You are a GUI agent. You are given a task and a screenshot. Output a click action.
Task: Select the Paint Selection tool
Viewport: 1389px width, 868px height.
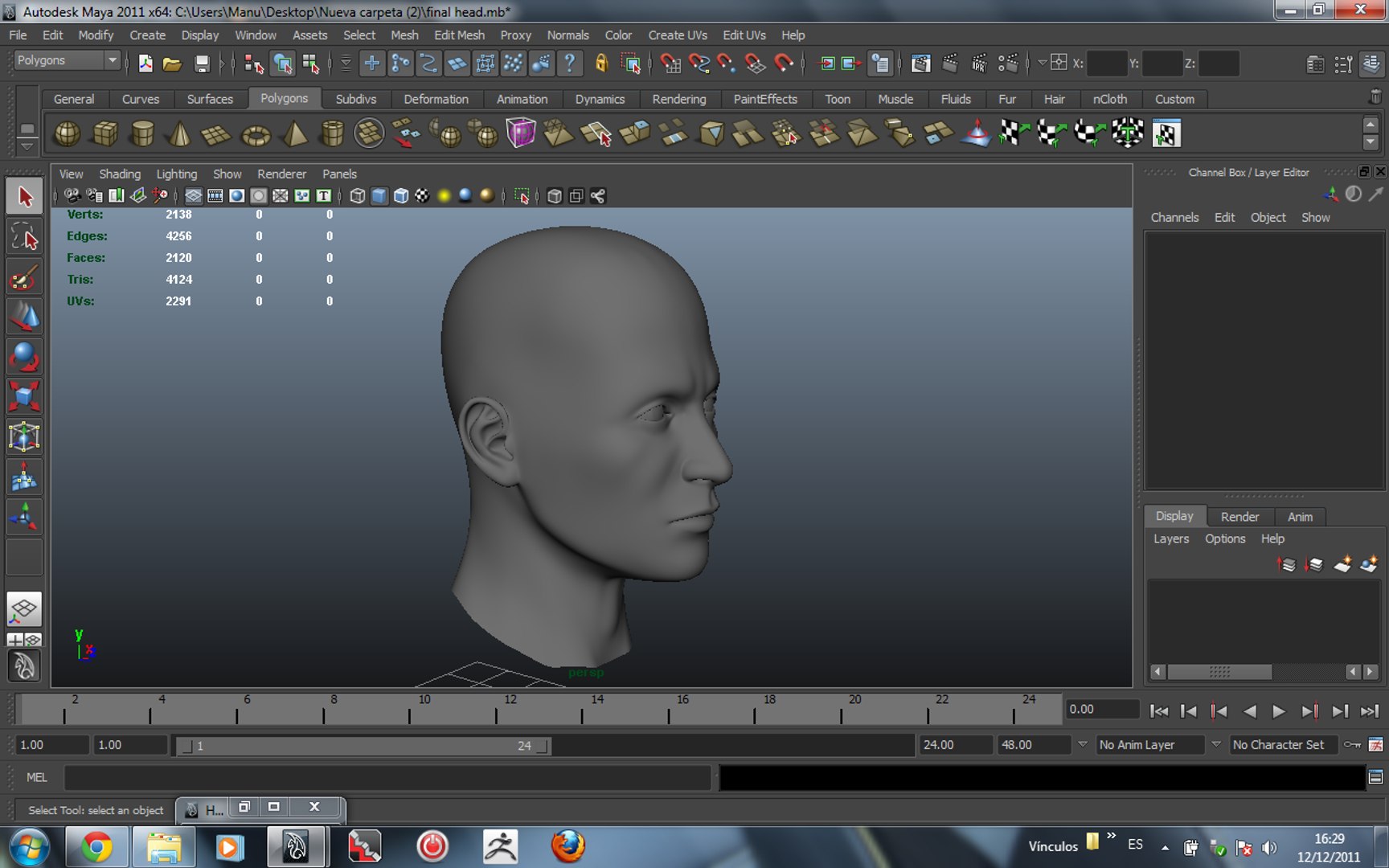(x=24, y=277)
